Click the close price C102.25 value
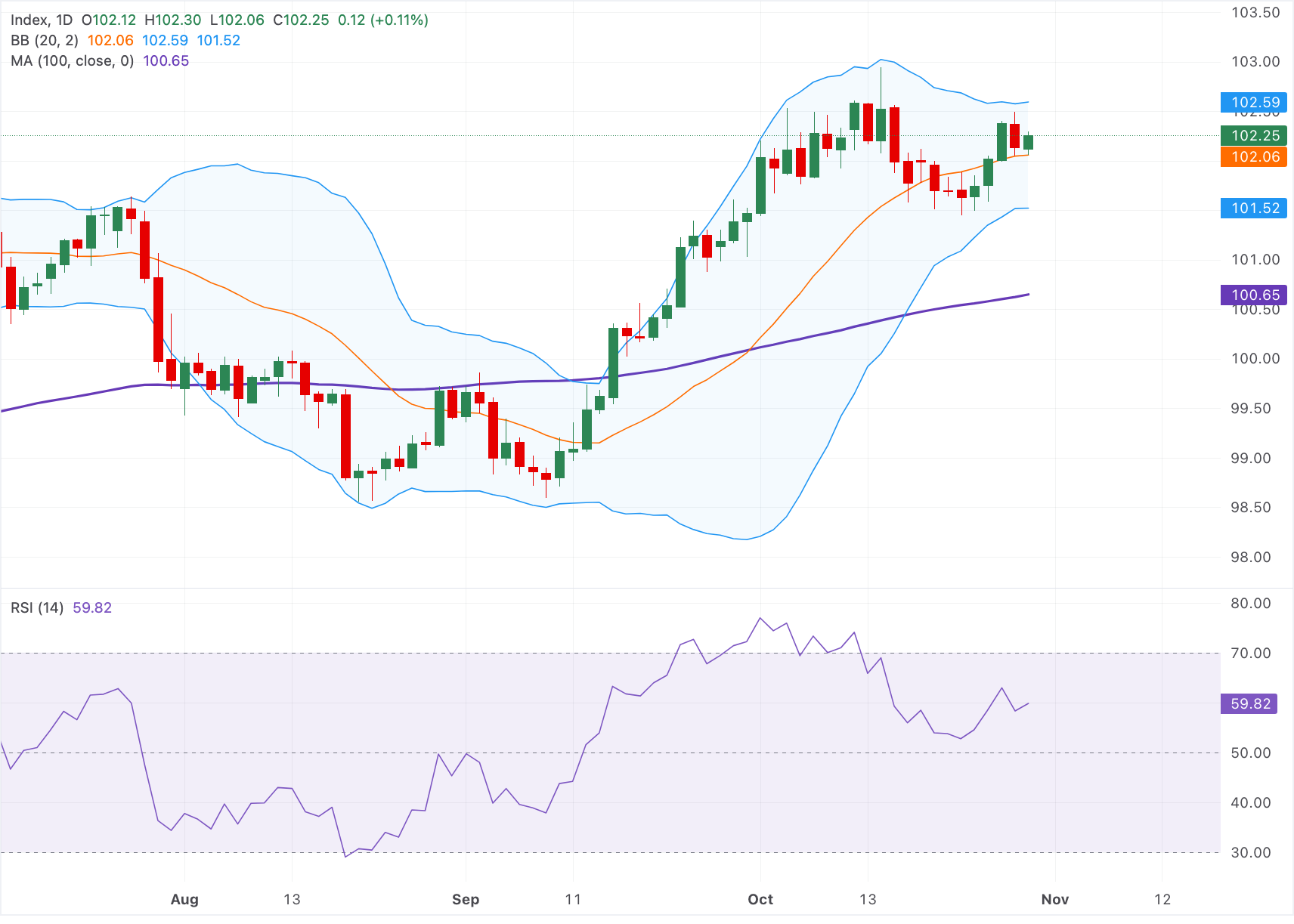Viewport: 1294px width, 924px height. click(x=302, y=20)
